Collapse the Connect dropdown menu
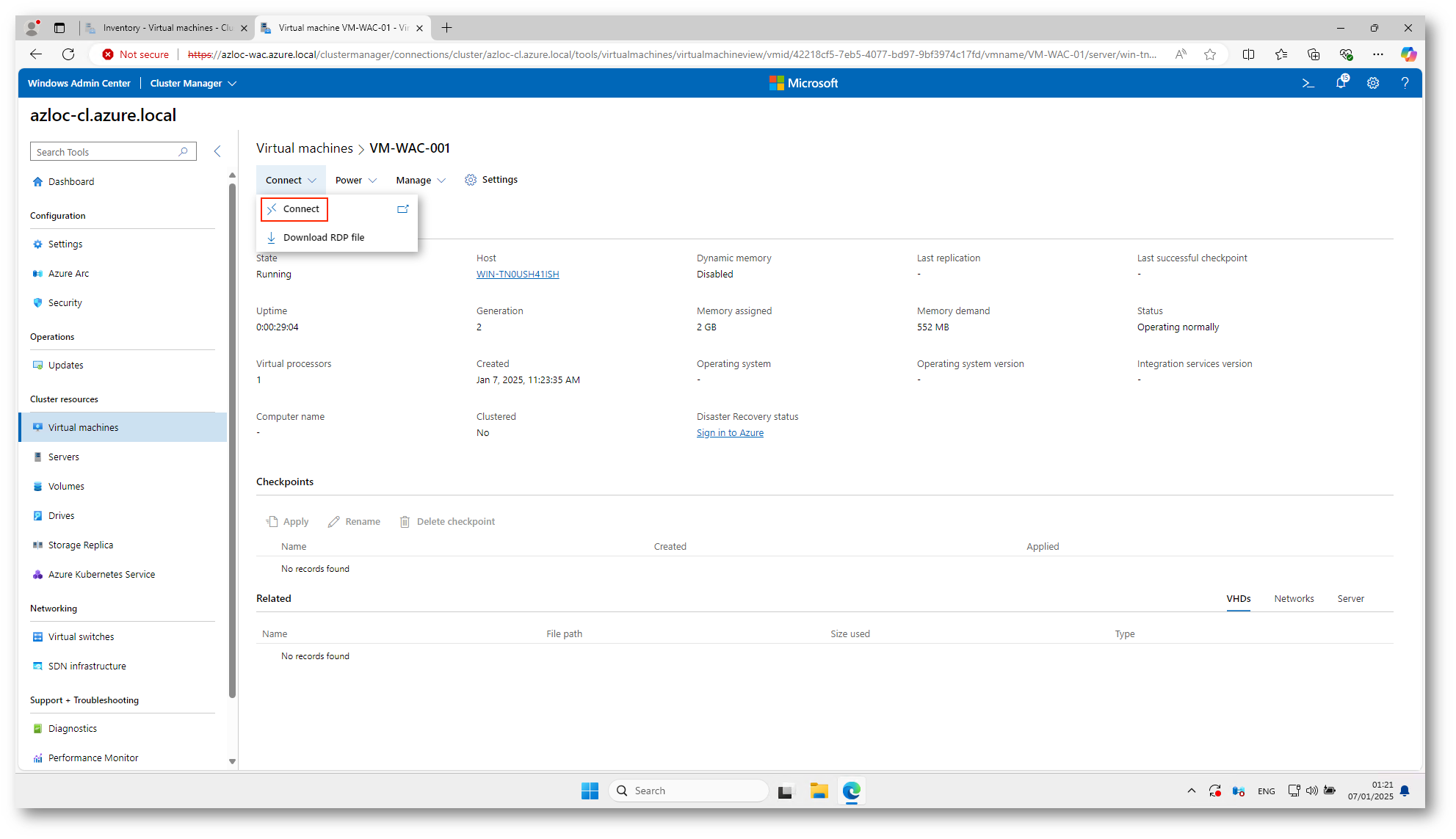1456x839 pixels. (291, 181)
